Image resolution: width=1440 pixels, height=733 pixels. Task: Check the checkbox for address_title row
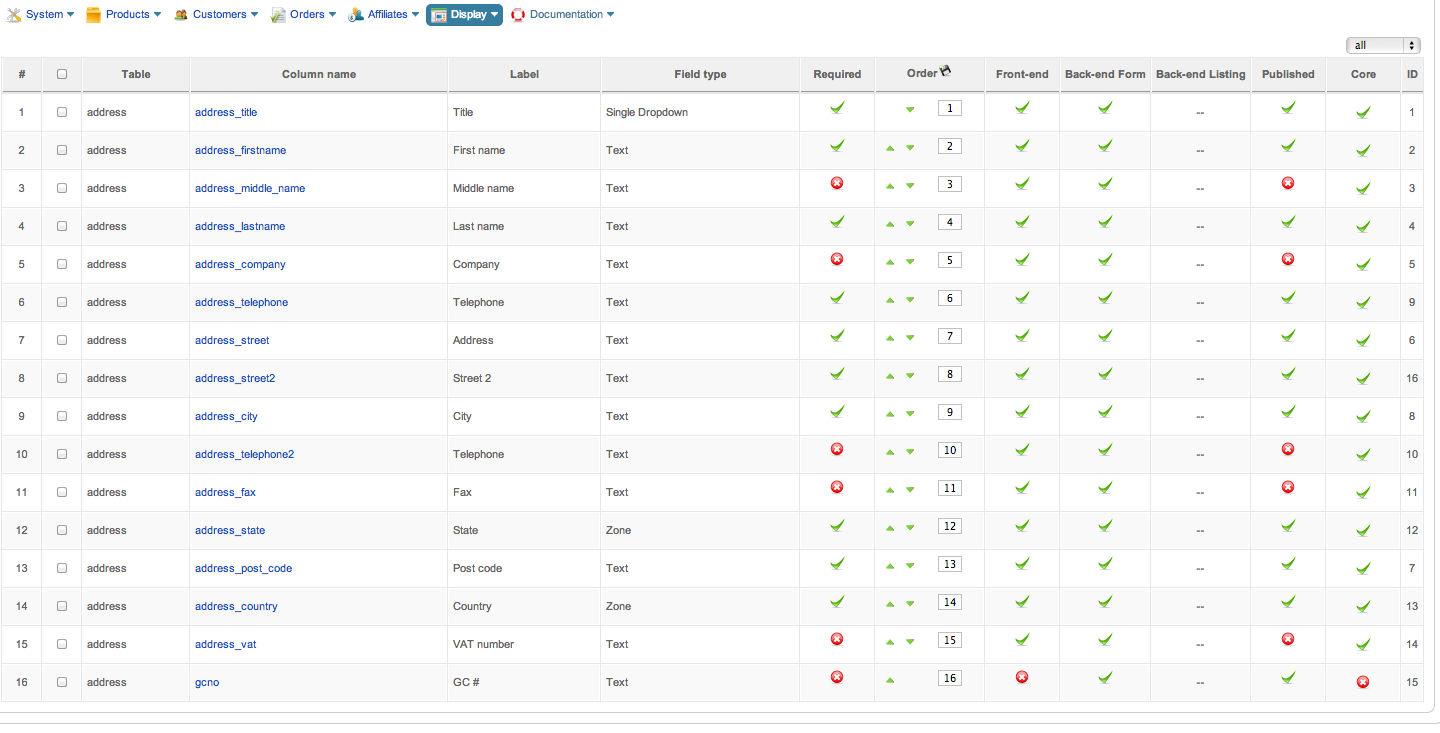click(62, 112)
